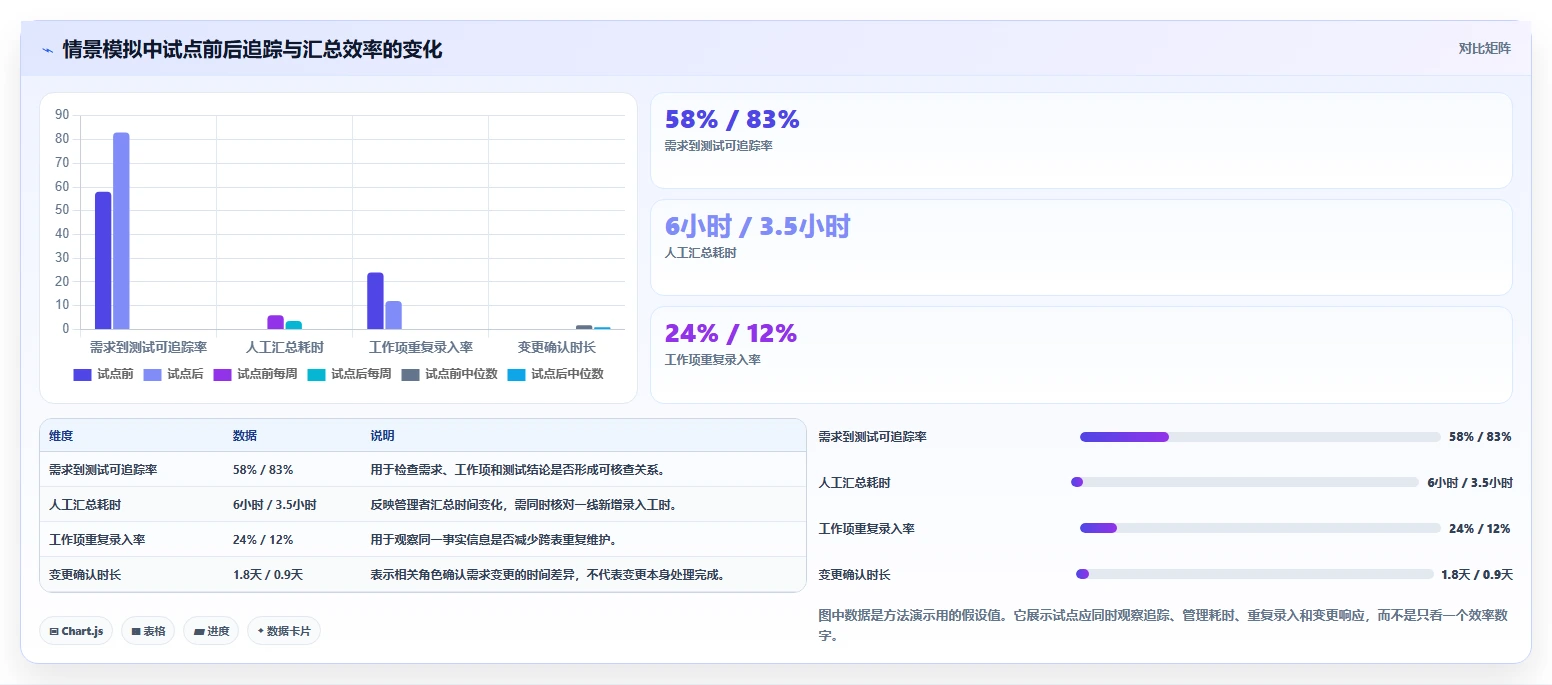Click description starting 反映管理者汇总时间变化

coord(524,504)
